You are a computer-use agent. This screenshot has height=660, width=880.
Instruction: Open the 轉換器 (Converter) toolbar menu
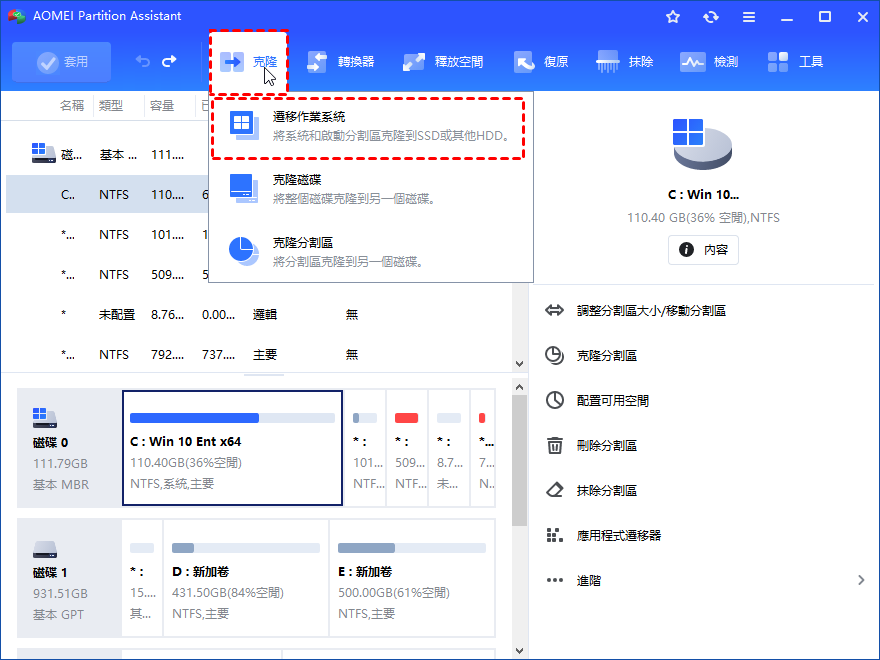pyautogui.click(x=341, y=62)
